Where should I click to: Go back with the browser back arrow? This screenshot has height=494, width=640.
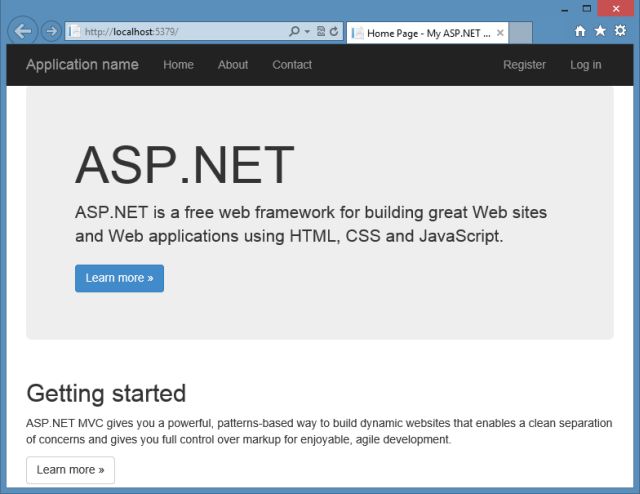pos(22,31)
